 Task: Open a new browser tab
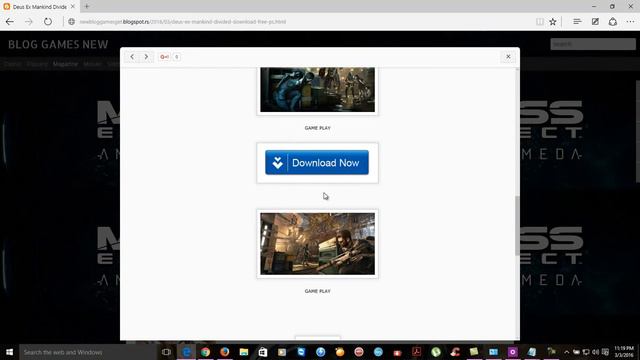87,6
